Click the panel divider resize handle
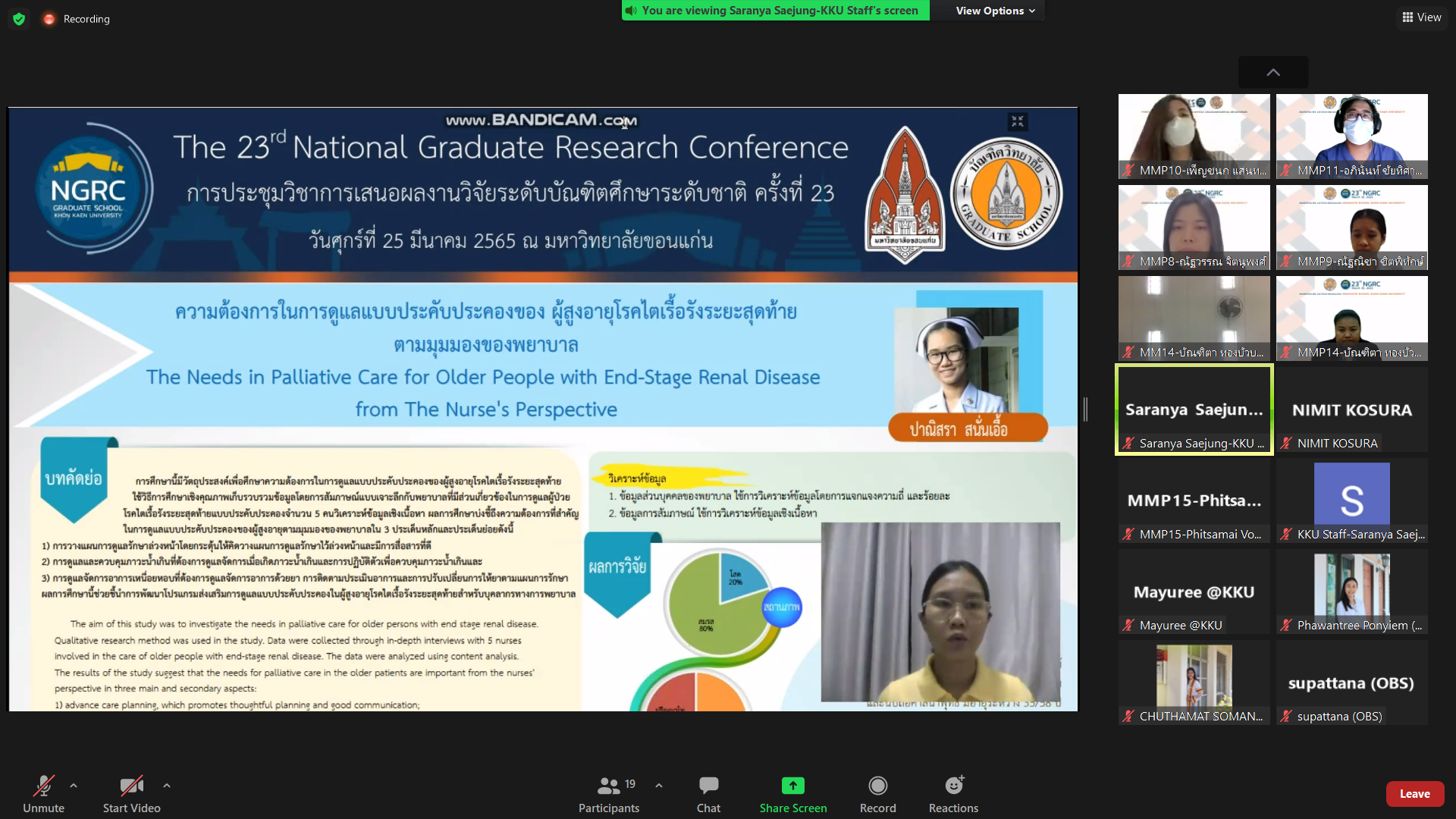1456x819 pixels. pyautogui.click(x=1085, y=409)
